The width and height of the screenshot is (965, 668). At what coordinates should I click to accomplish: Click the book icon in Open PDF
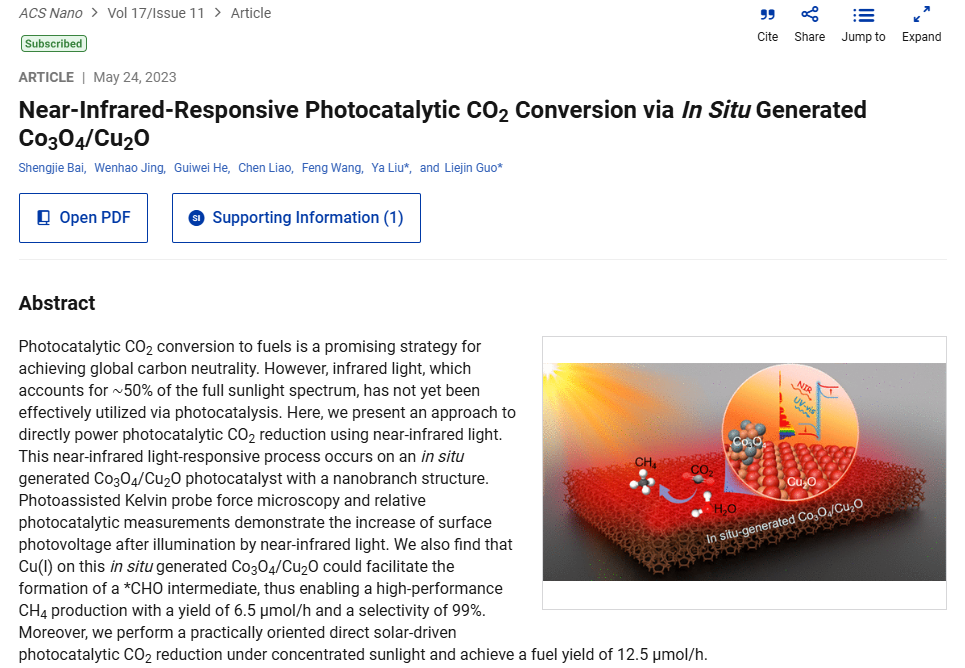[x=44, y=218]
